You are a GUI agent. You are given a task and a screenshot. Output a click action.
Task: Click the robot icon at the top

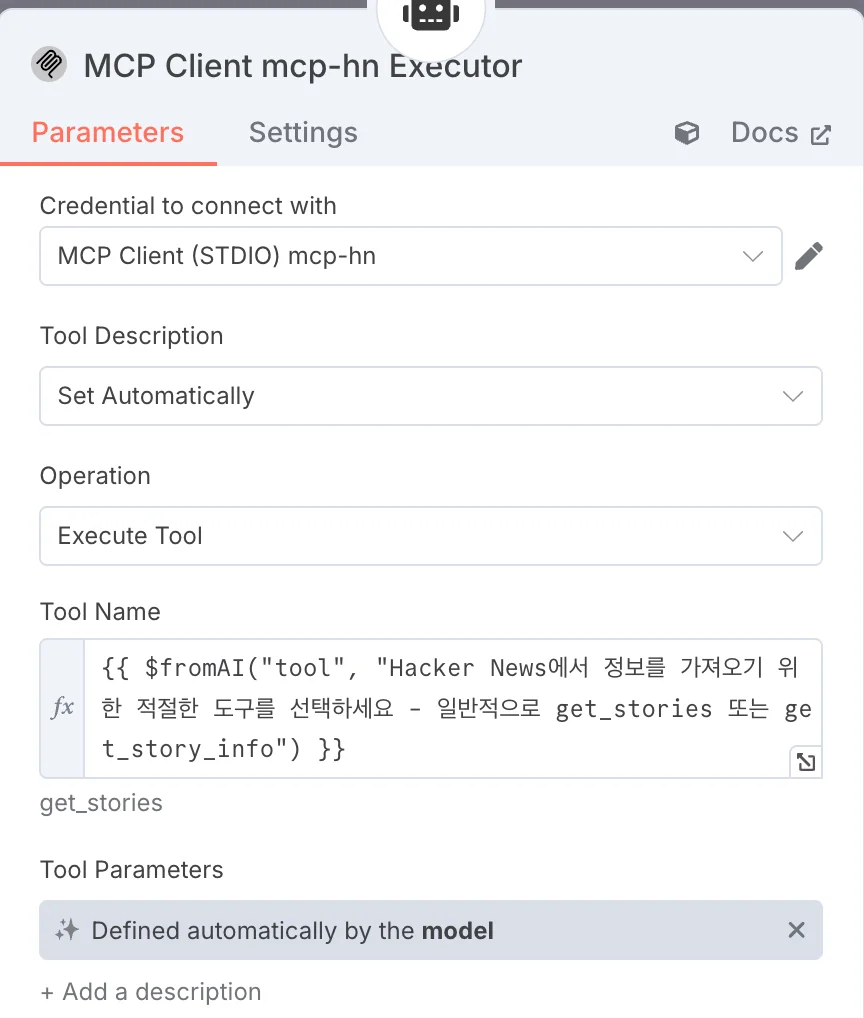tap(431, 15)
